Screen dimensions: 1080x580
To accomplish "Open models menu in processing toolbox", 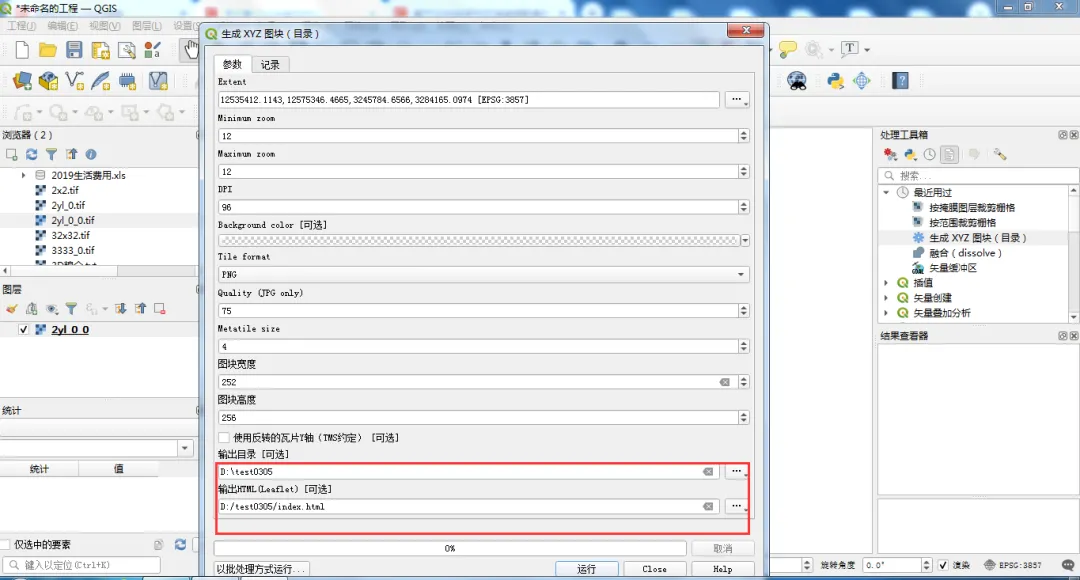I will click(891, 154).
